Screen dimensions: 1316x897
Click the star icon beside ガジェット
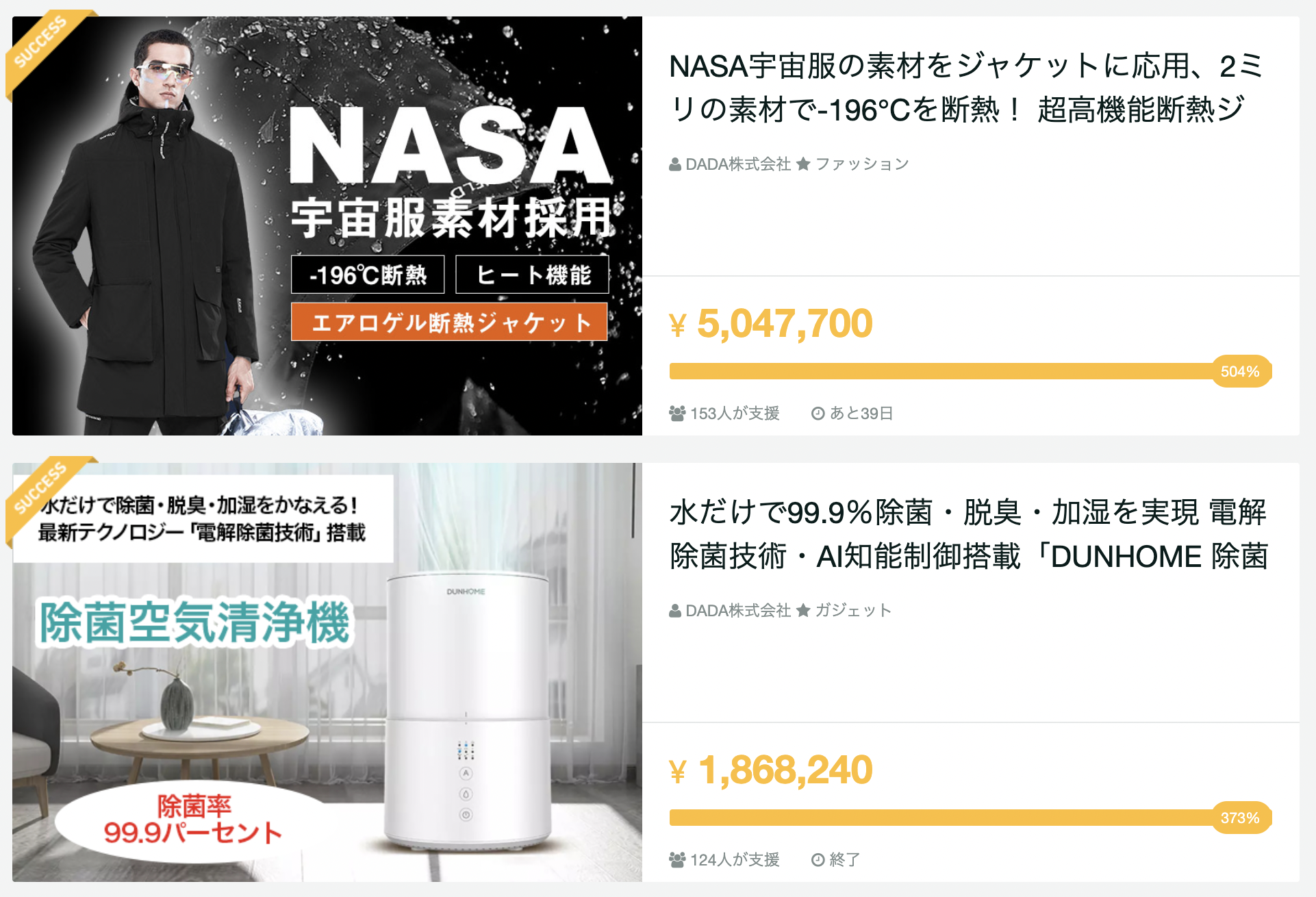[x=803, y=610]
